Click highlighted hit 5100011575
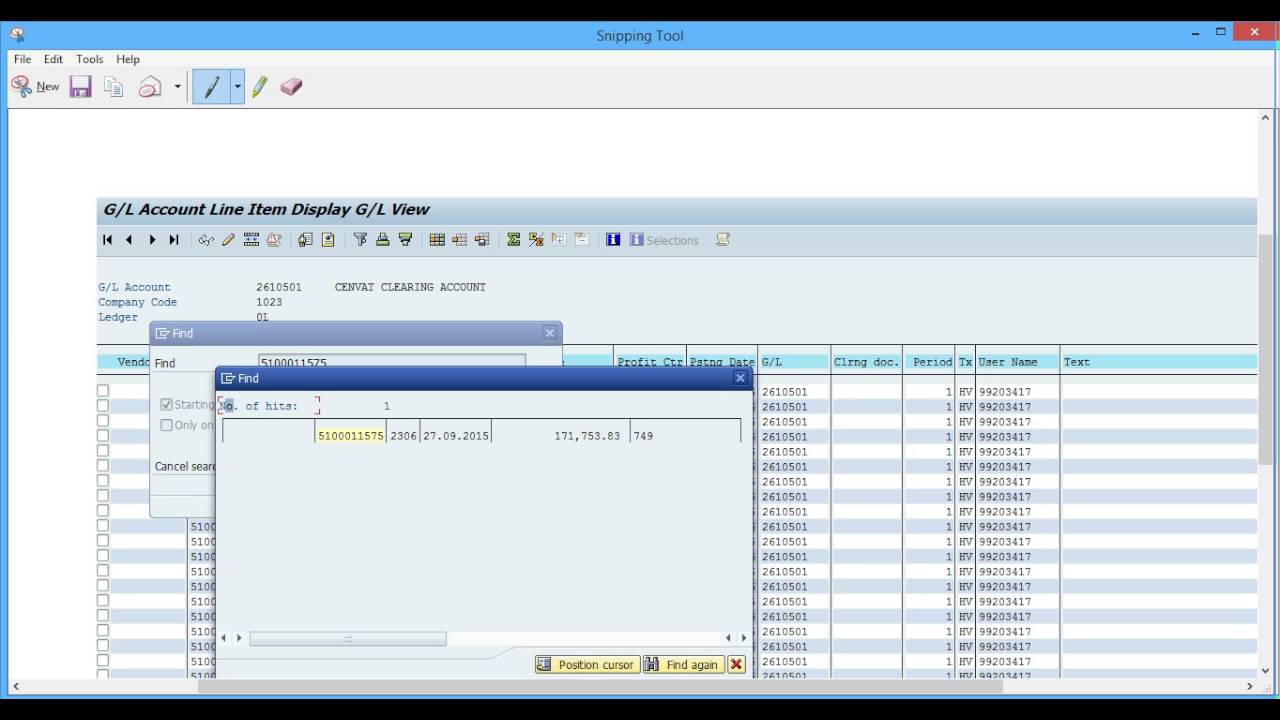The image size is (1280, 720). pyautogui.click(x=351, y=436)
